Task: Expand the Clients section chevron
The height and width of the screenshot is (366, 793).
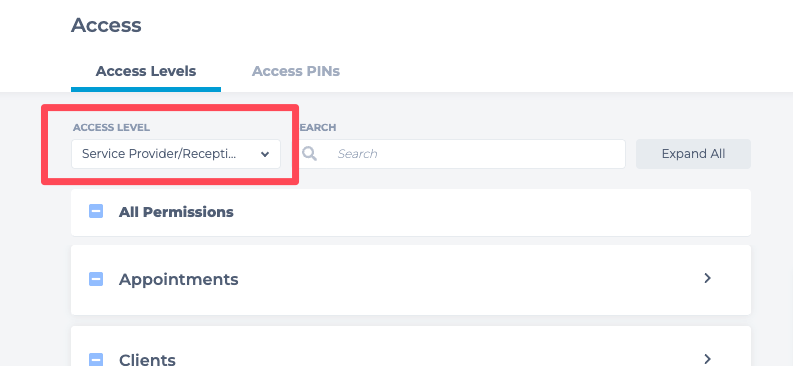Action: [708, 359]
